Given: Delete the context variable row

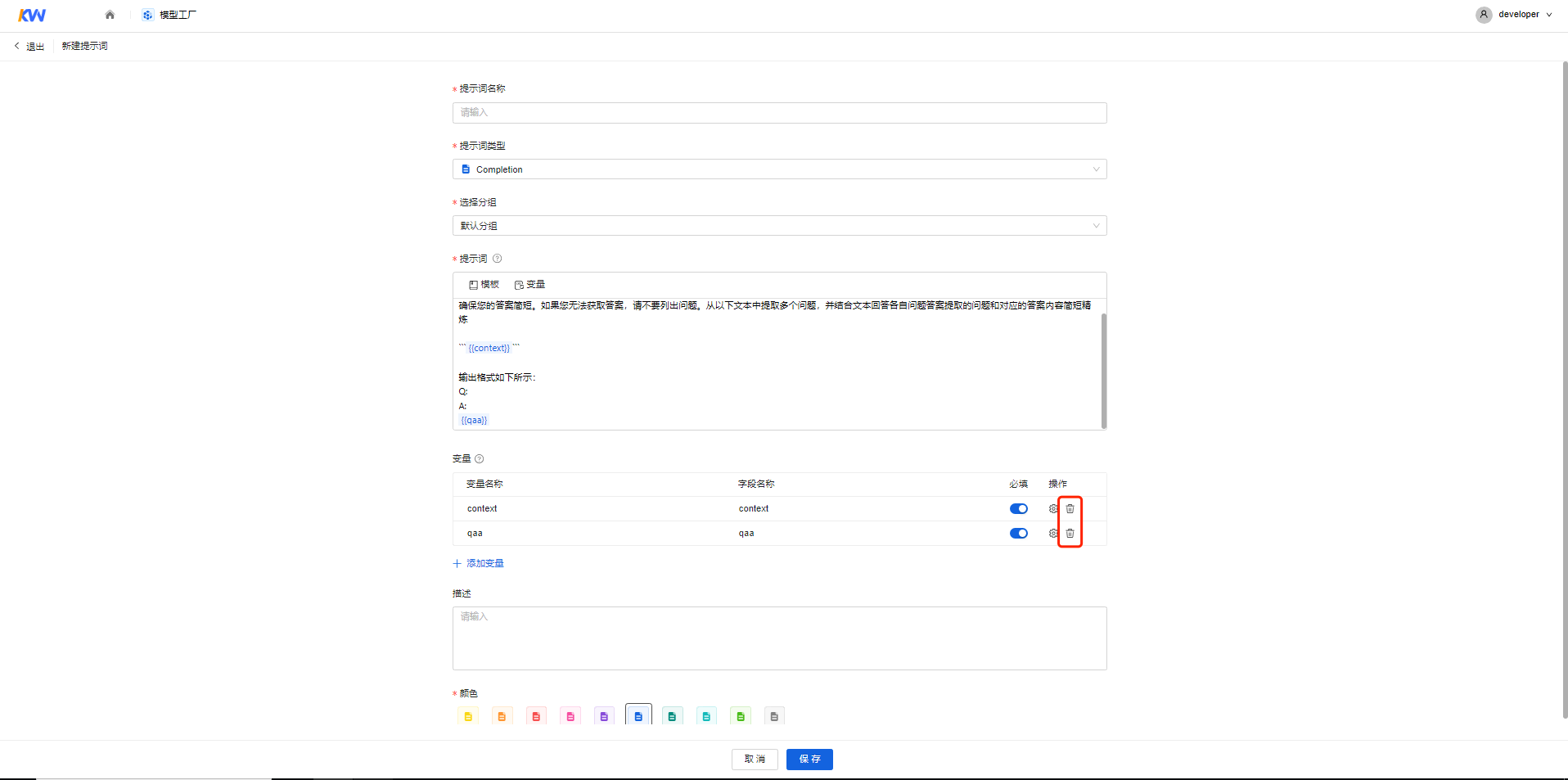Looking at the screenshot, I should 1070,509.
